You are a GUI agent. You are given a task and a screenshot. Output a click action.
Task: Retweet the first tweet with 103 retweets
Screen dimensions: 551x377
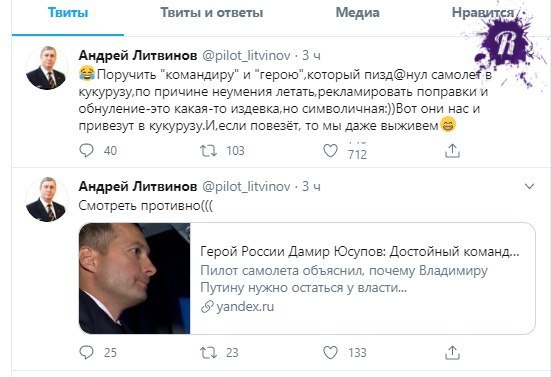coord(208,151)
